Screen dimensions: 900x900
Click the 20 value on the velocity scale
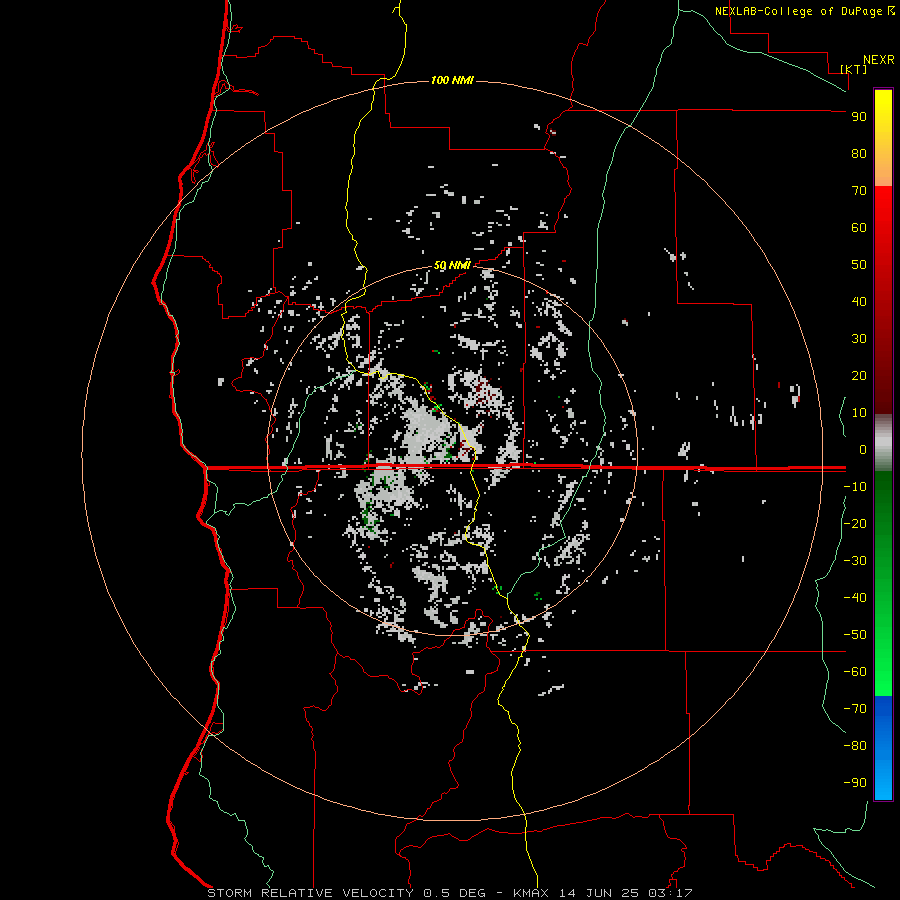click(859, 376)
